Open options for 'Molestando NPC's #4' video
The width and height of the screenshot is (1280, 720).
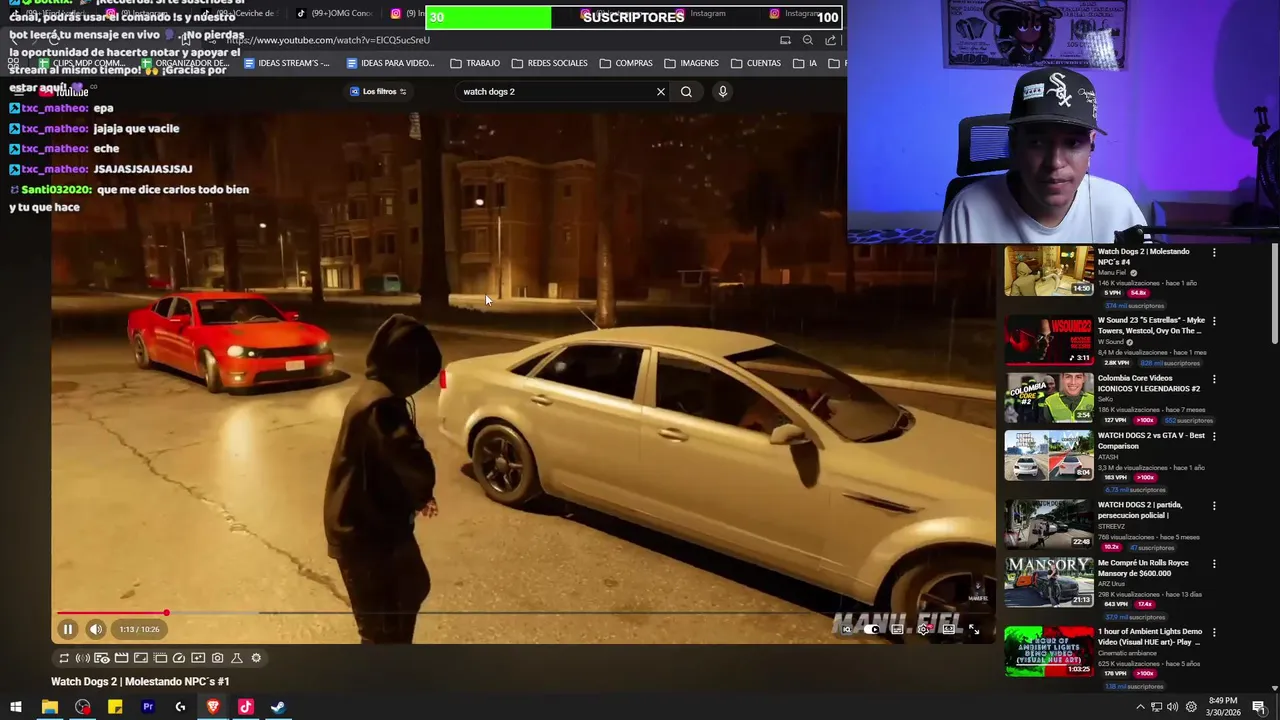click(1214, 252)
